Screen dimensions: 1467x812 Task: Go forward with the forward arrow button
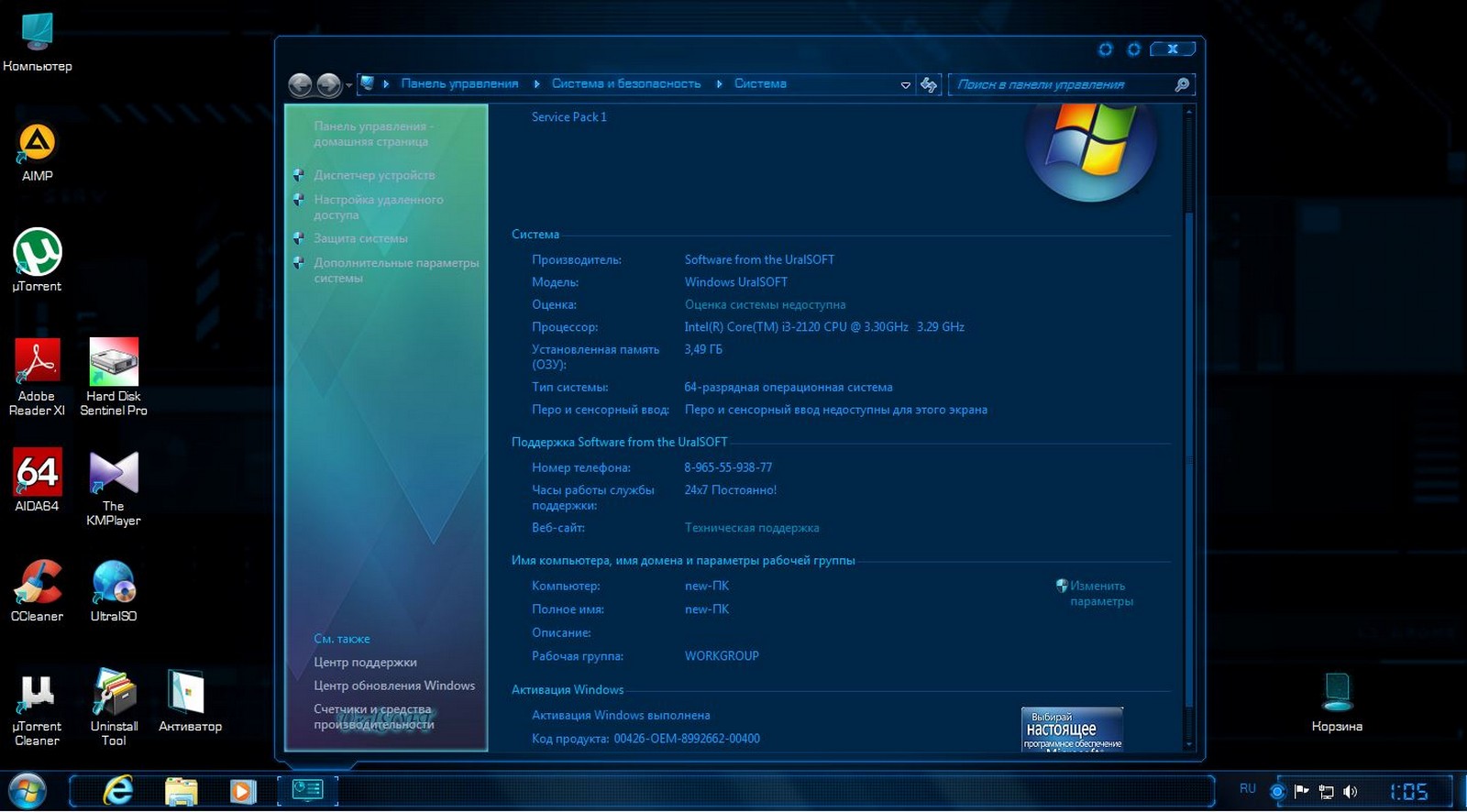[328, 85]
